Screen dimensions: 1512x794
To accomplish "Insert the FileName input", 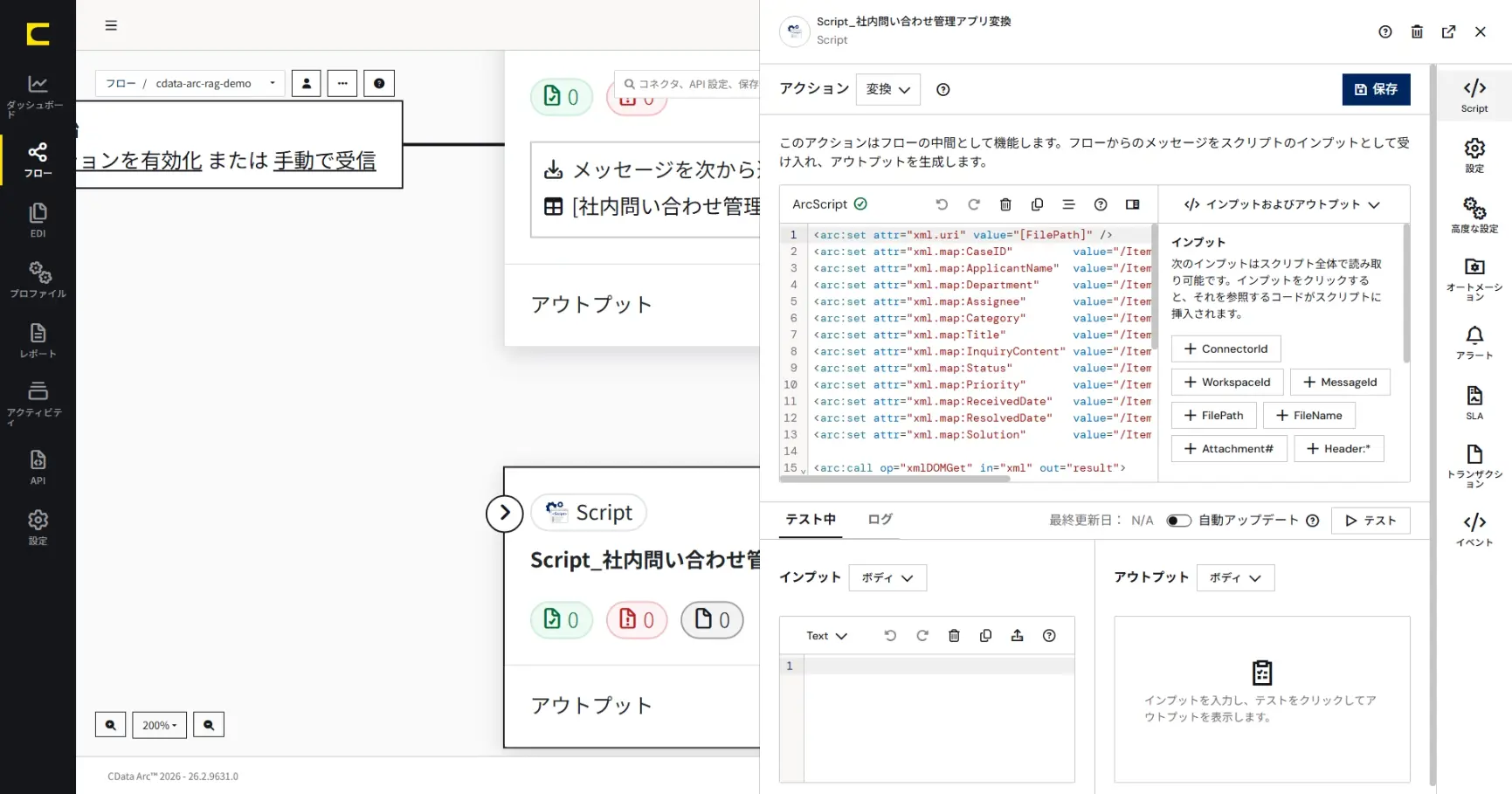I will [1308, 415].
